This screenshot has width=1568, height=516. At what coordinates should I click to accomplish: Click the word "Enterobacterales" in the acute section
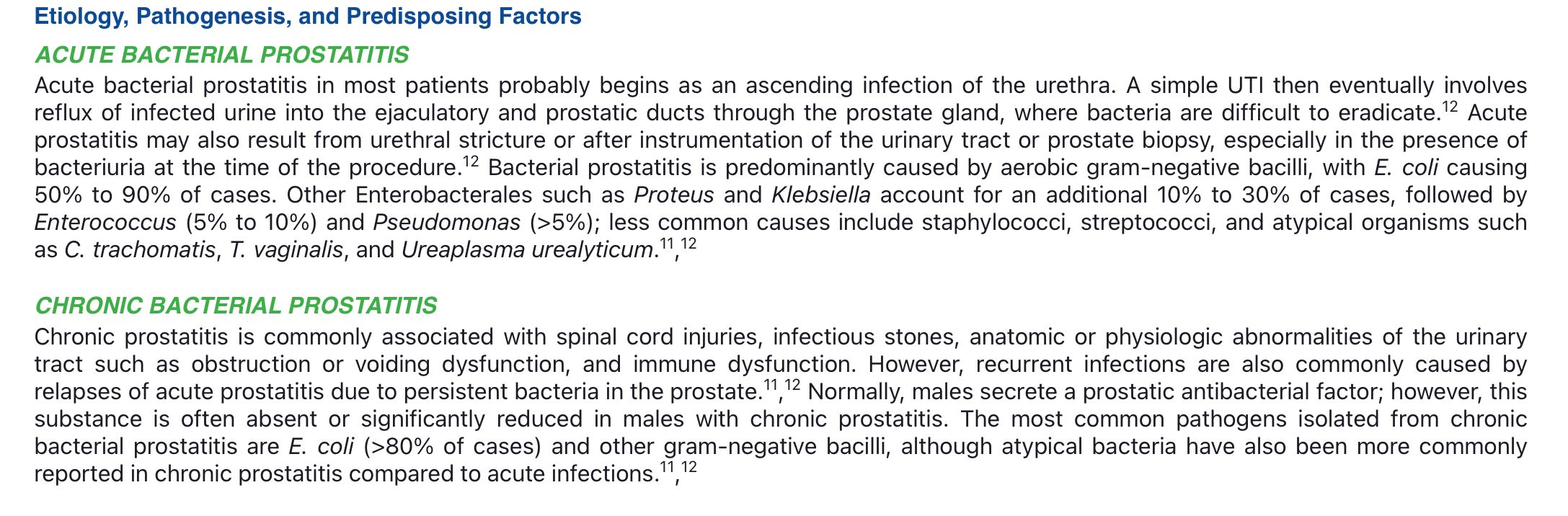[x=454, y=195]
